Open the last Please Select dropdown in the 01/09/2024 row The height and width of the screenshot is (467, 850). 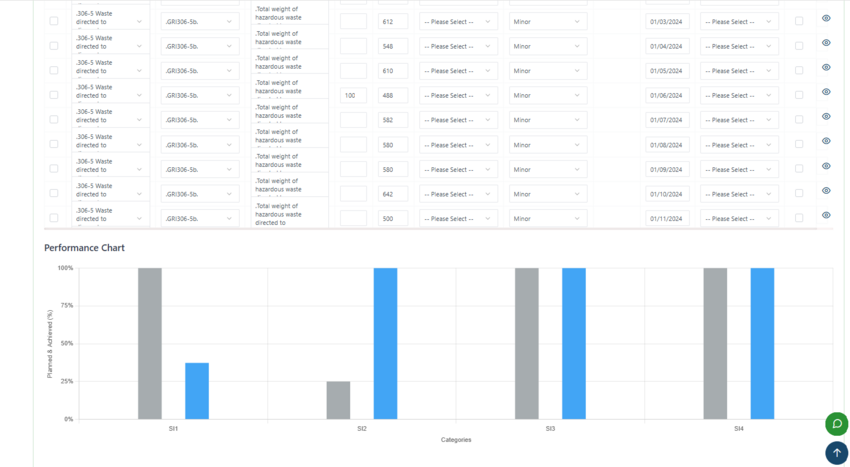tap(739, 170)
